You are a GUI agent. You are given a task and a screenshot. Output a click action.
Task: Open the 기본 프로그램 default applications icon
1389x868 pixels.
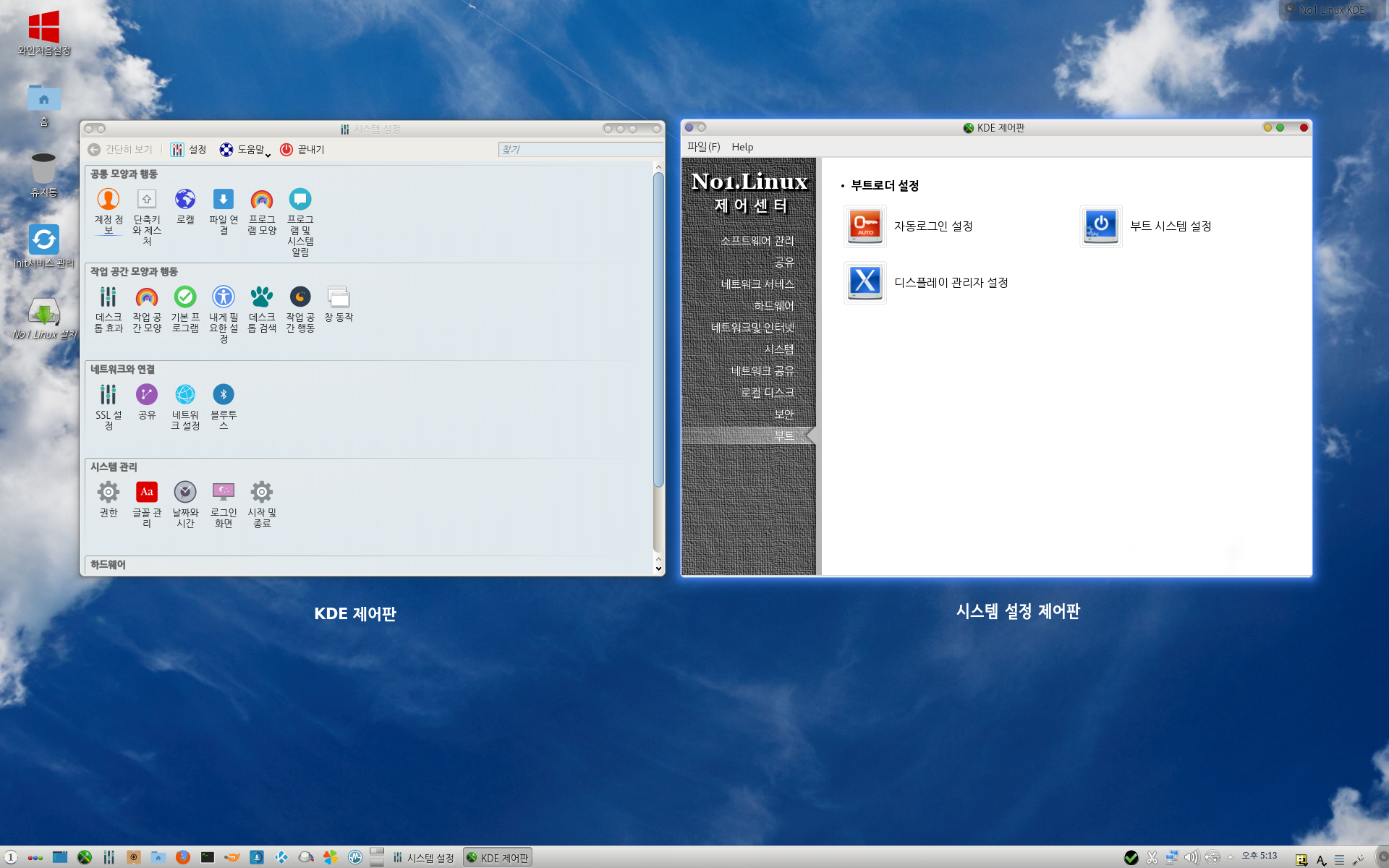(x=185, y=309)
